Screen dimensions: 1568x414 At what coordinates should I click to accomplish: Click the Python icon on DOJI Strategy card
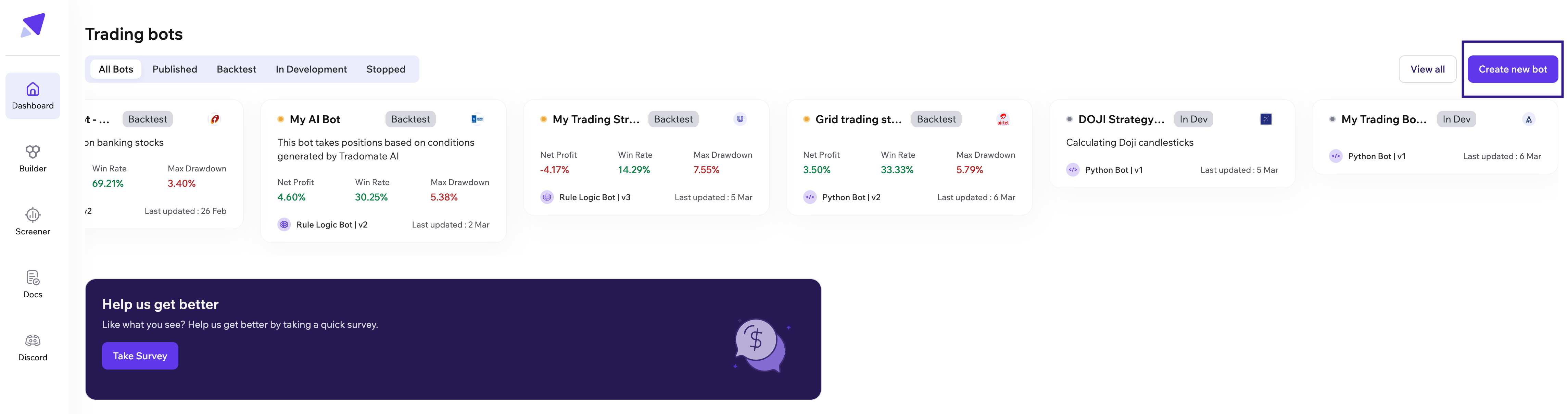(x=1073, y=170)
